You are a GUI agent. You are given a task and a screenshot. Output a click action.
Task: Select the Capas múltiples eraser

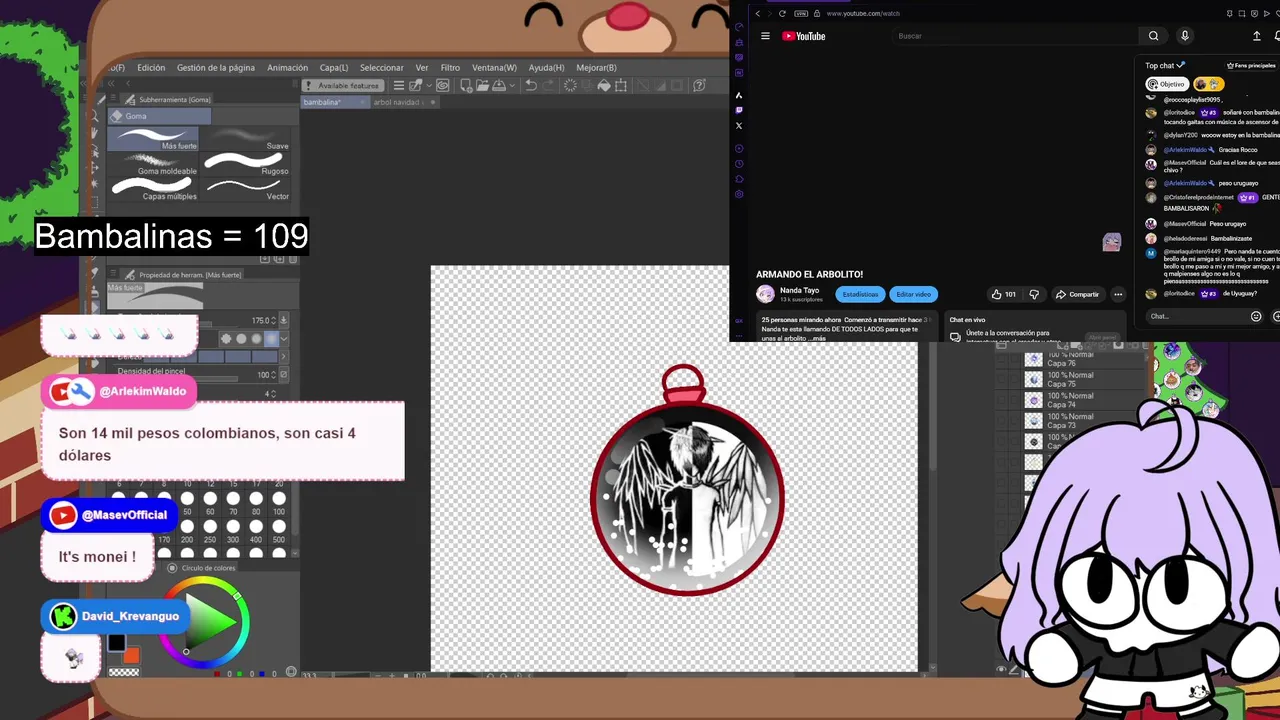(153, 189)
